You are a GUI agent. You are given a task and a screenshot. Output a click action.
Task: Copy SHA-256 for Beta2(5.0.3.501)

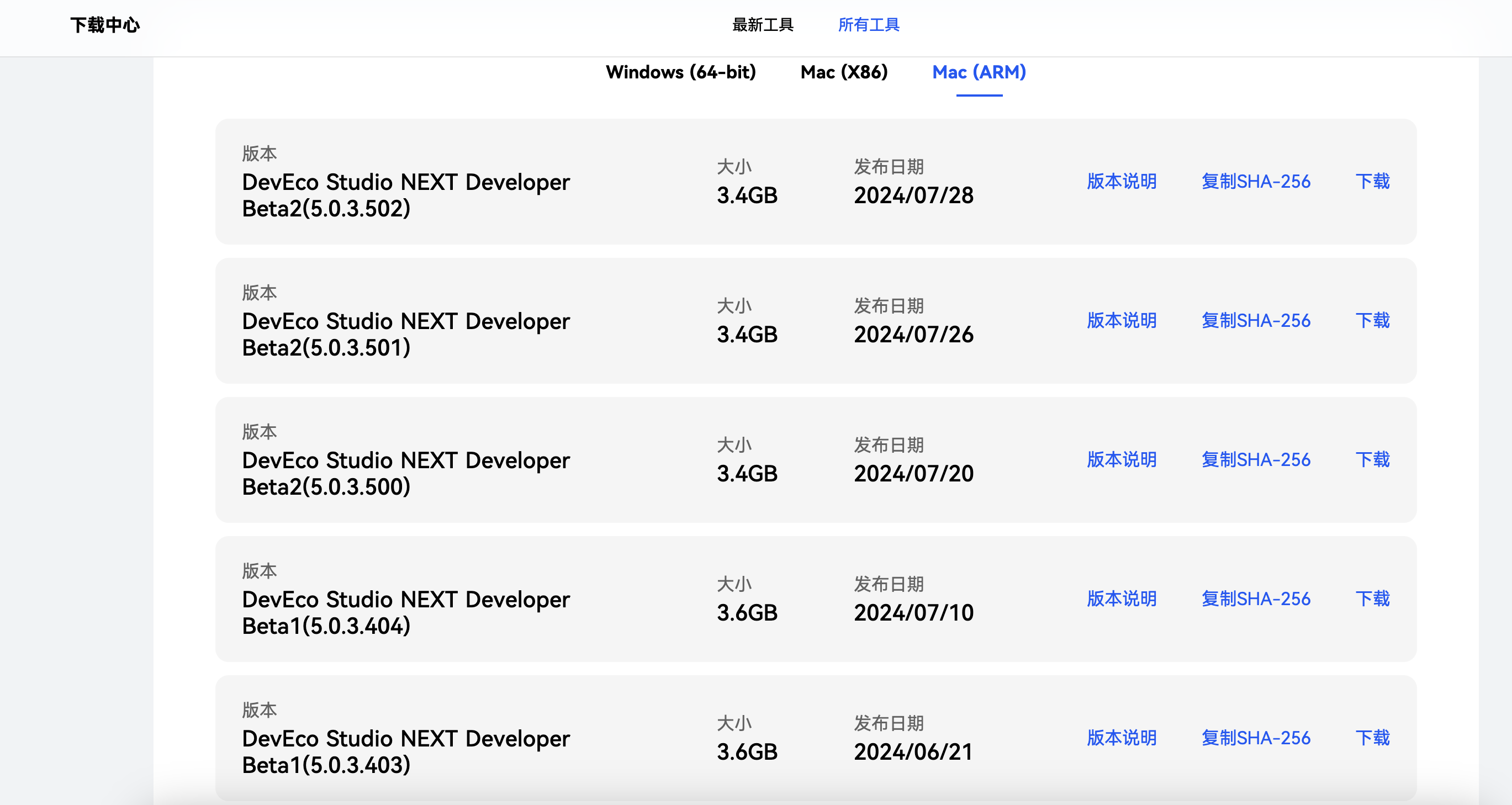1256,320
